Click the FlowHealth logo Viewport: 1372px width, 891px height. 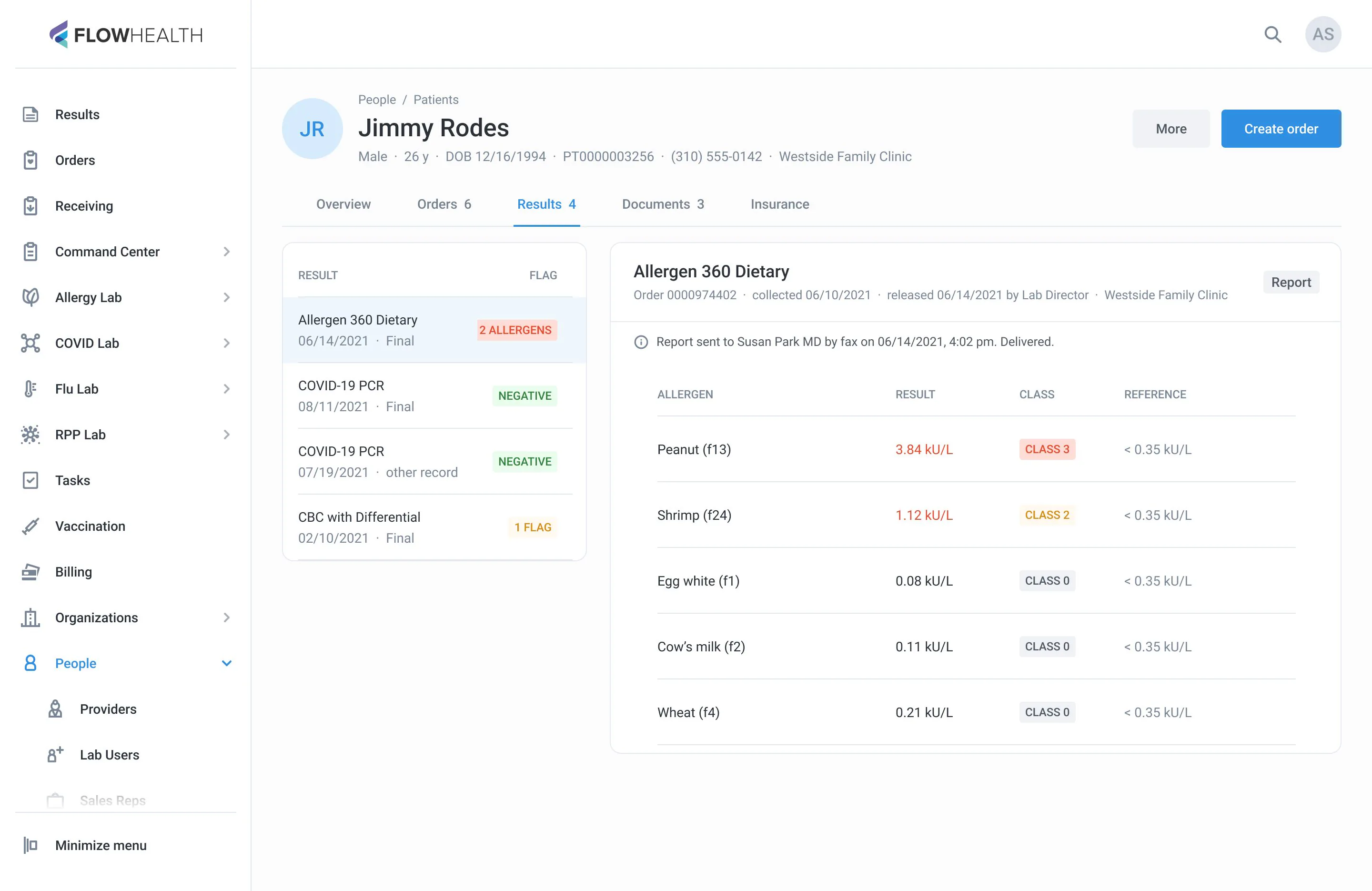[126, 35]
